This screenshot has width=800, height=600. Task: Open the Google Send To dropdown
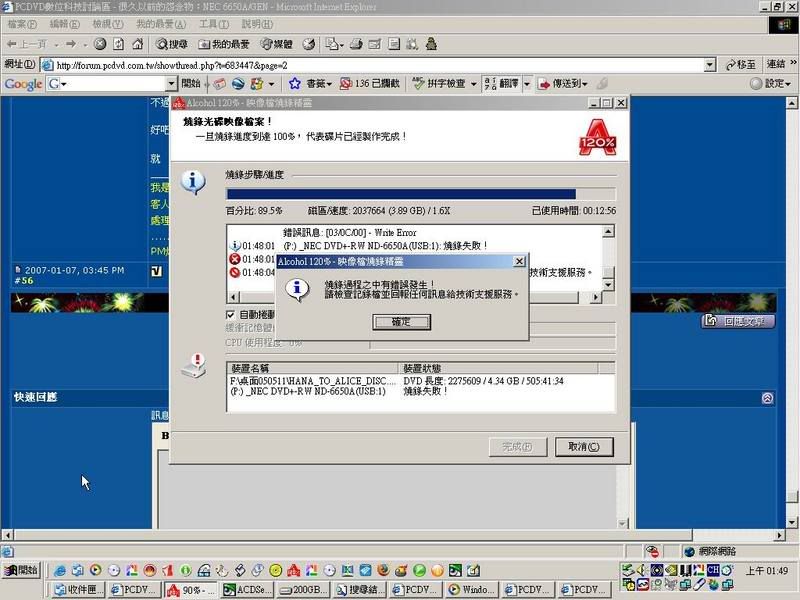(x=562, y=84)
